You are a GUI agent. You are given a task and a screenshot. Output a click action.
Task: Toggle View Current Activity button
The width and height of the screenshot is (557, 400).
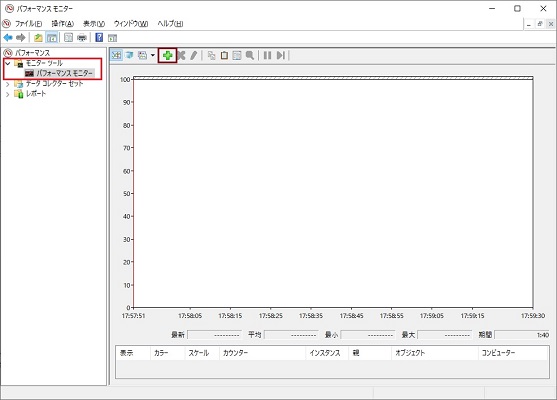116,55
